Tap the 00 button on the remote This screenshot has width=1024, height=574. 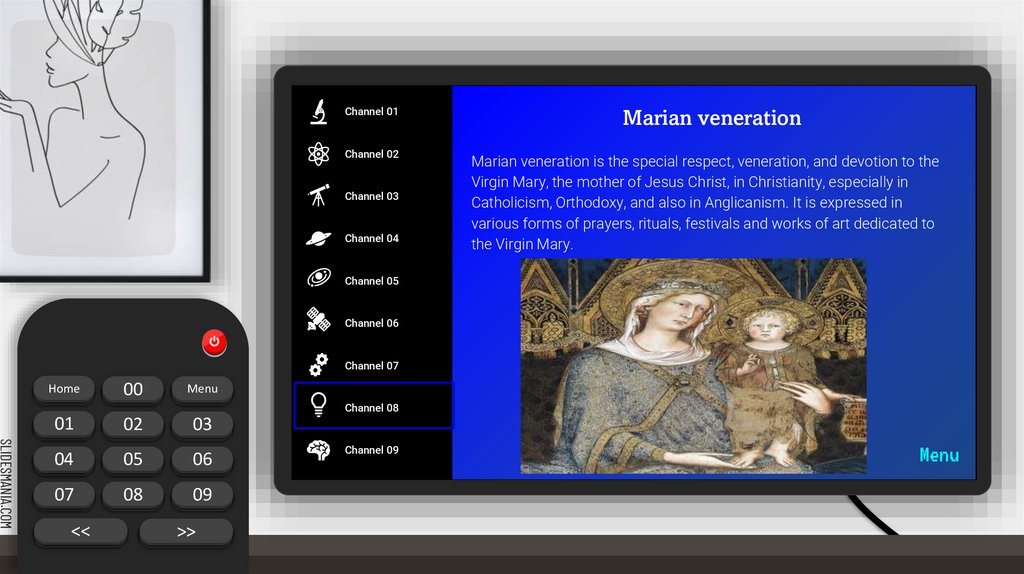pos(133,389)
